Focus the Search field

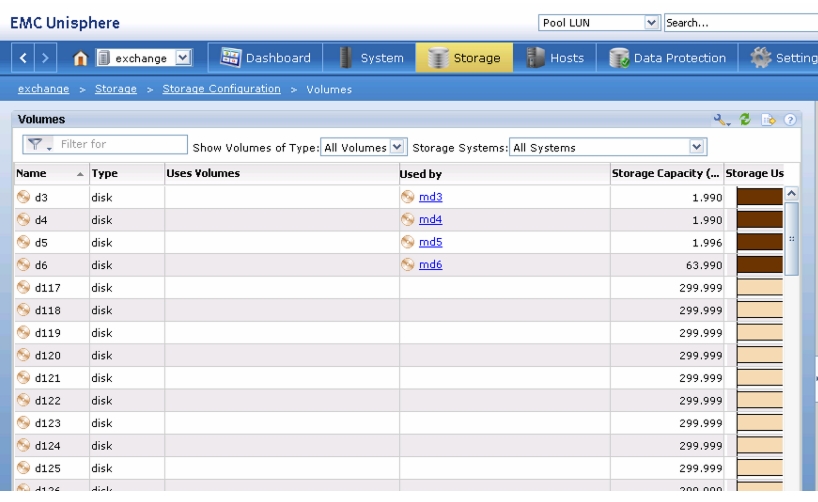pyautogui.click(x=741, y=22)
